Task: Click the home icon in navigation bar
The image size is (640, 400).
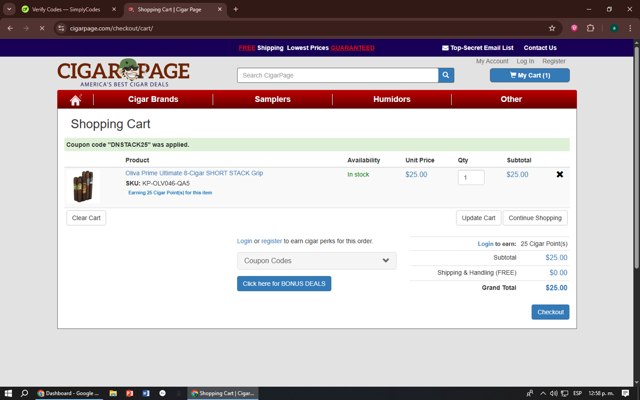Action: coord(75,100)
